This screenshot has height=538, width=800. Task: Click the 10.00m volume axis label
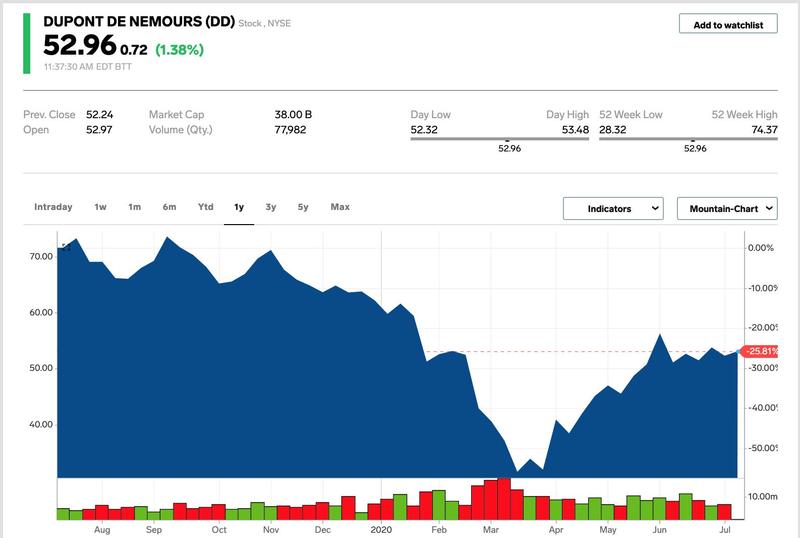(763, 496)
